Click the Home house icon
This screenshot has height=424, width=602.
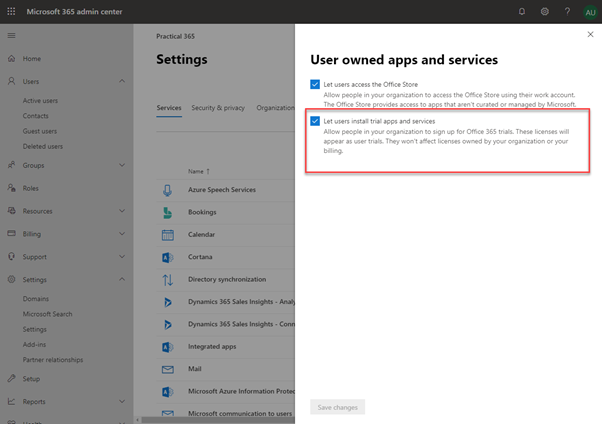pyautogui.click(x=12, y=58)
